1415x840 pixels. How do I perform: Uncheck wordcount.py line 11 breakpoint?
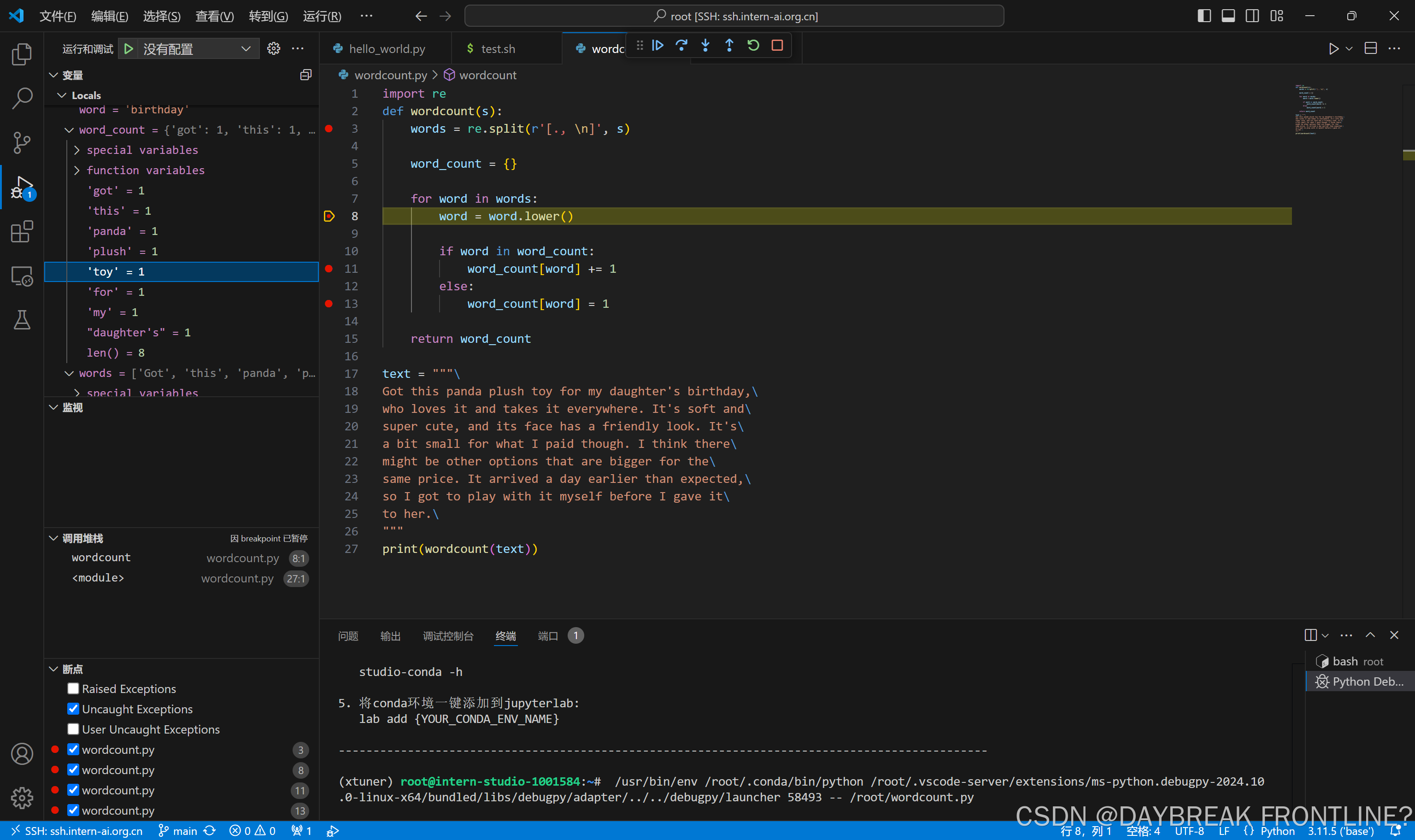(x=73, y=790)
